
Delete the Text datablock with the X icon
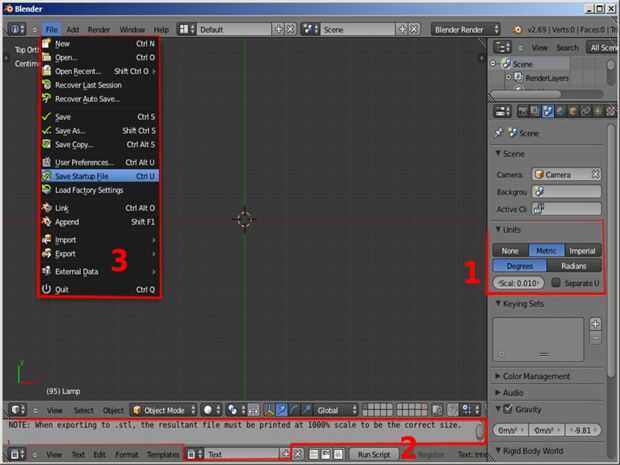(x=298, y=454)
